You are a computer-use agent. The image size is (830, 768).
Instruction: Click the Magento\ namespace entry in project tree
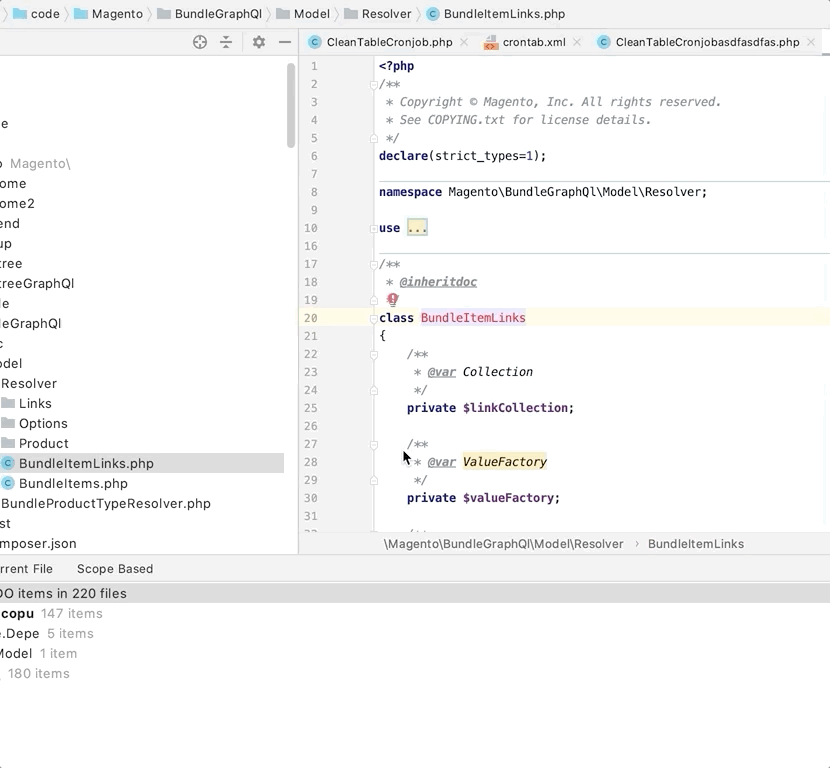point(40,164)
